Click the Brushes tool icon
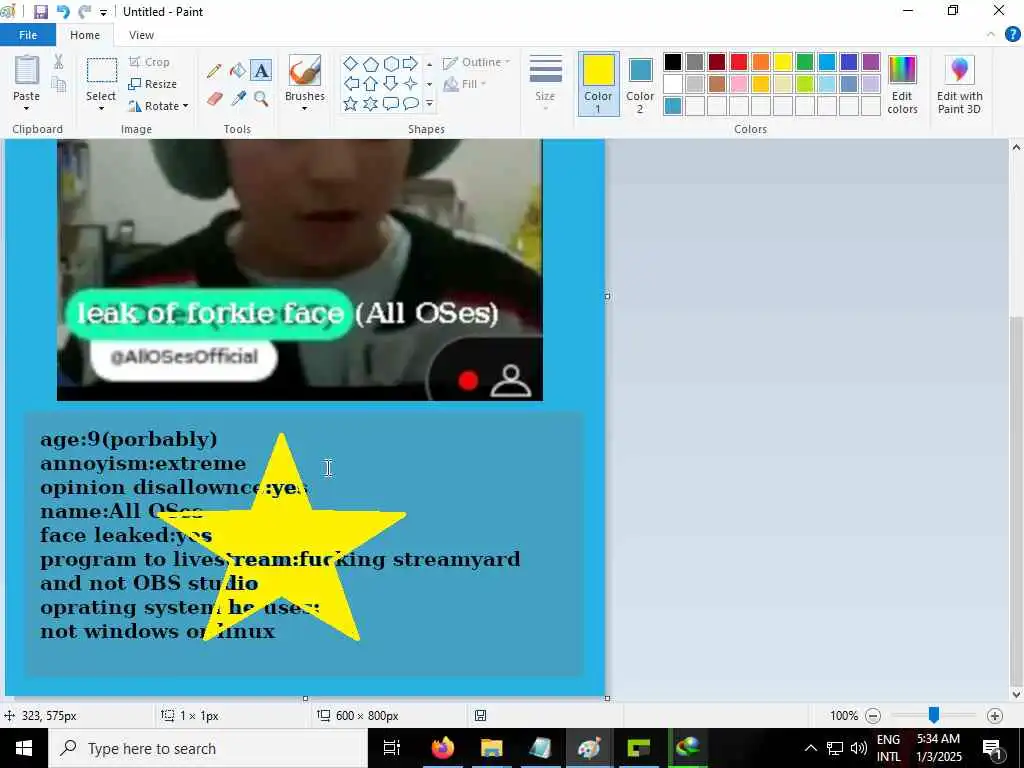Image resolution: width=1024 pixels, height=768 pixels. coord(304,70)
